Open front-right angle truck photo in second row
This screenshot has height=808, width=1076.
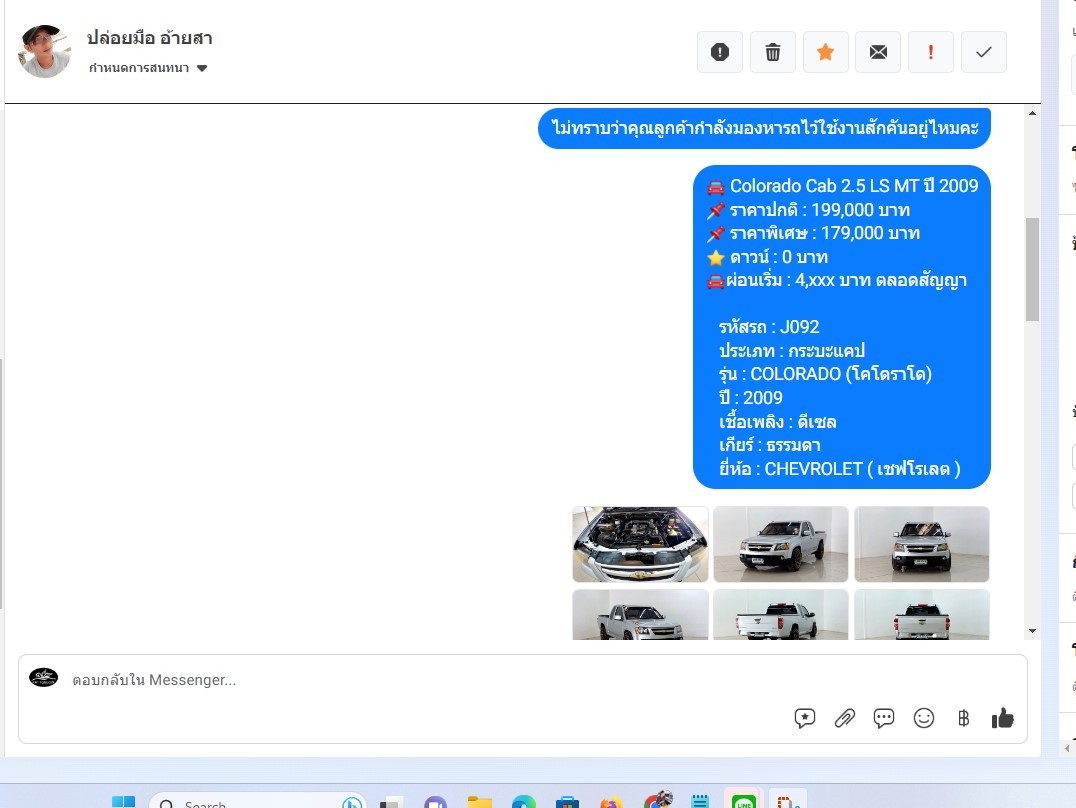point(640,614)
